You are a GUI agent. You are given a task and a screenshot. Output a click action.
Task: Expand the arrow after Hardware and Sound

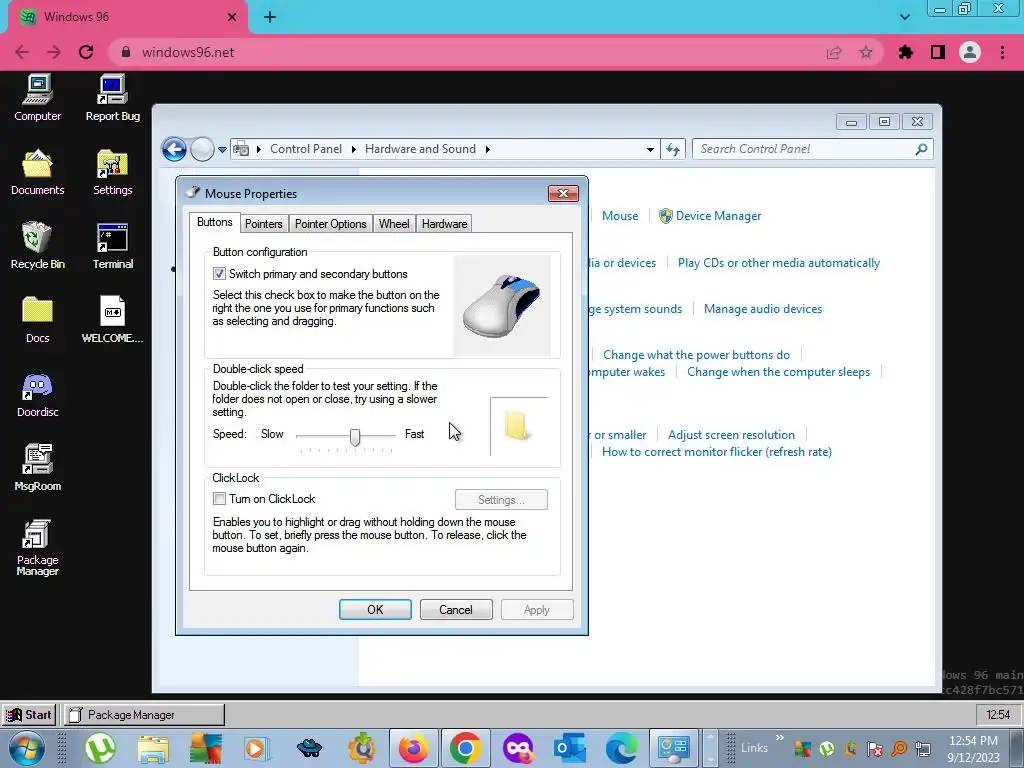coord(487,150)
